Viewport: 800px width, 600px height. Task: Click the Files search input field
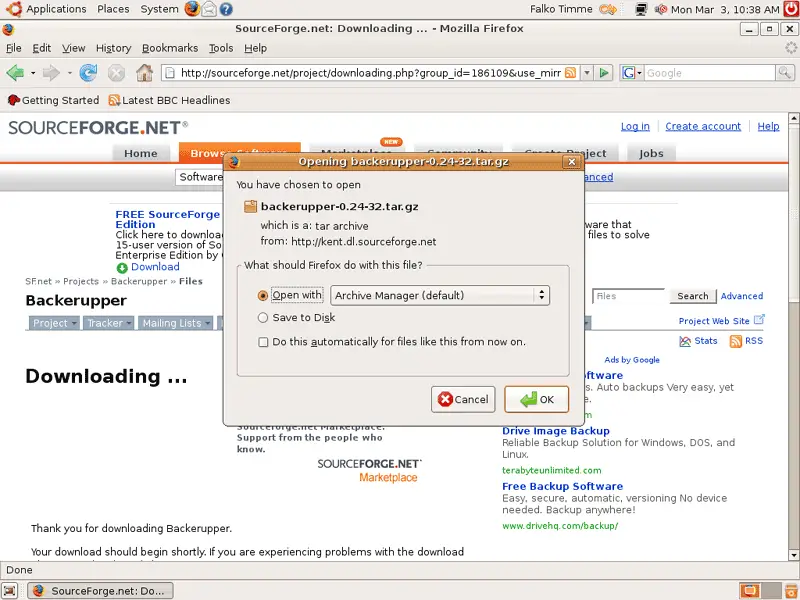[x=629, y=296]
